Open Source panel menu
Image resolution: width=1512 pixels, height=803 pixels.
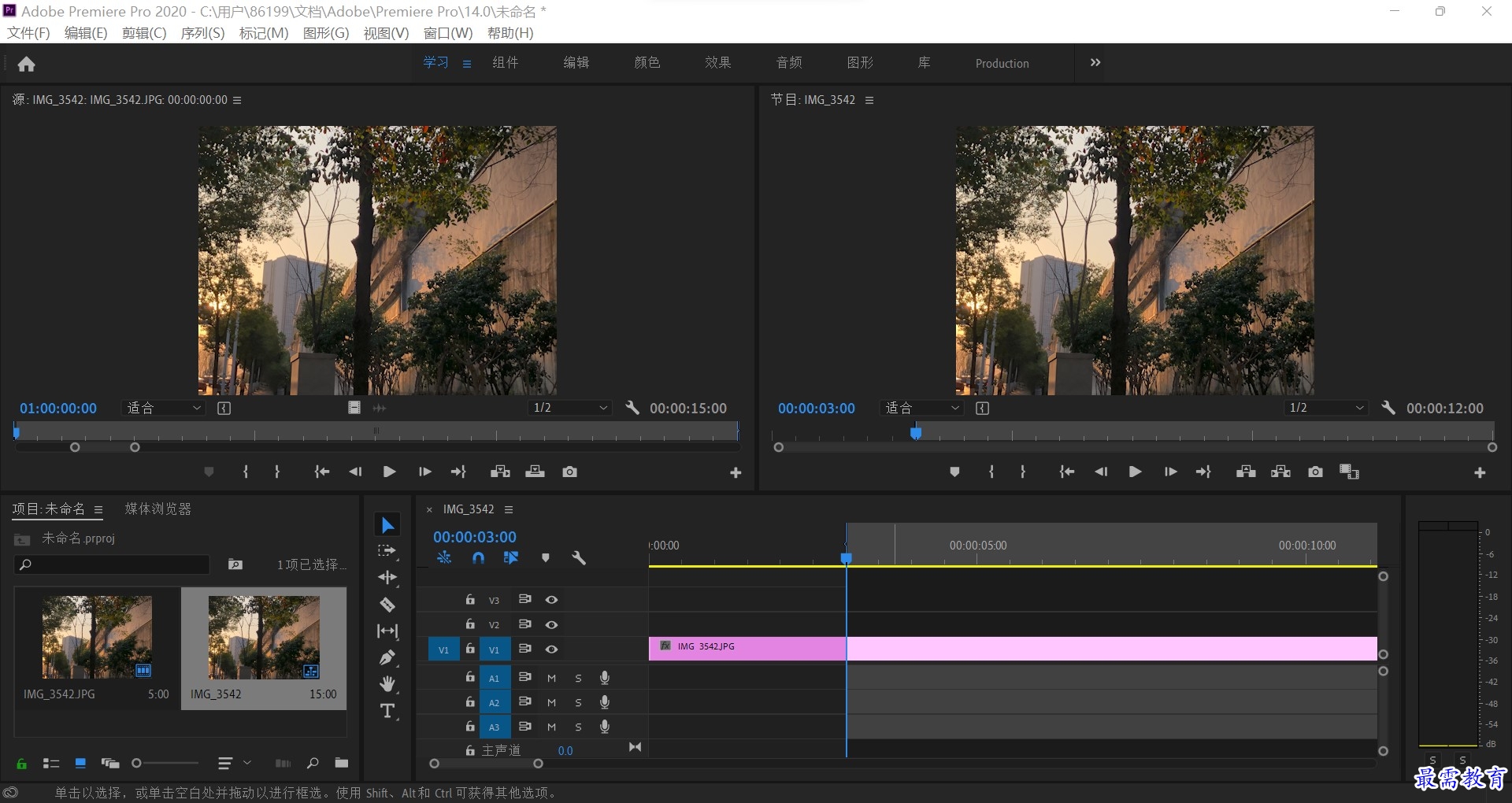tap(237, 100)
